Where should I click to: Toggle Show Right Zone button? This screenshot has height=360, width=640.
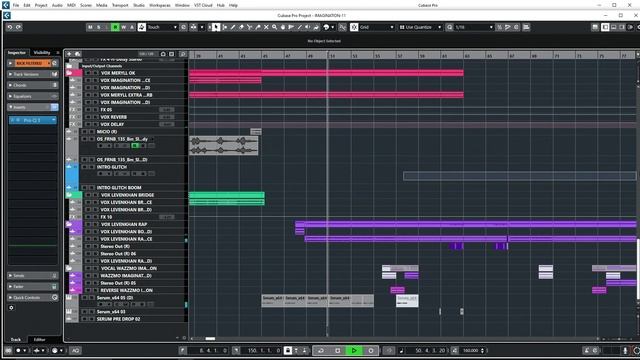click(x=622, y=27)
